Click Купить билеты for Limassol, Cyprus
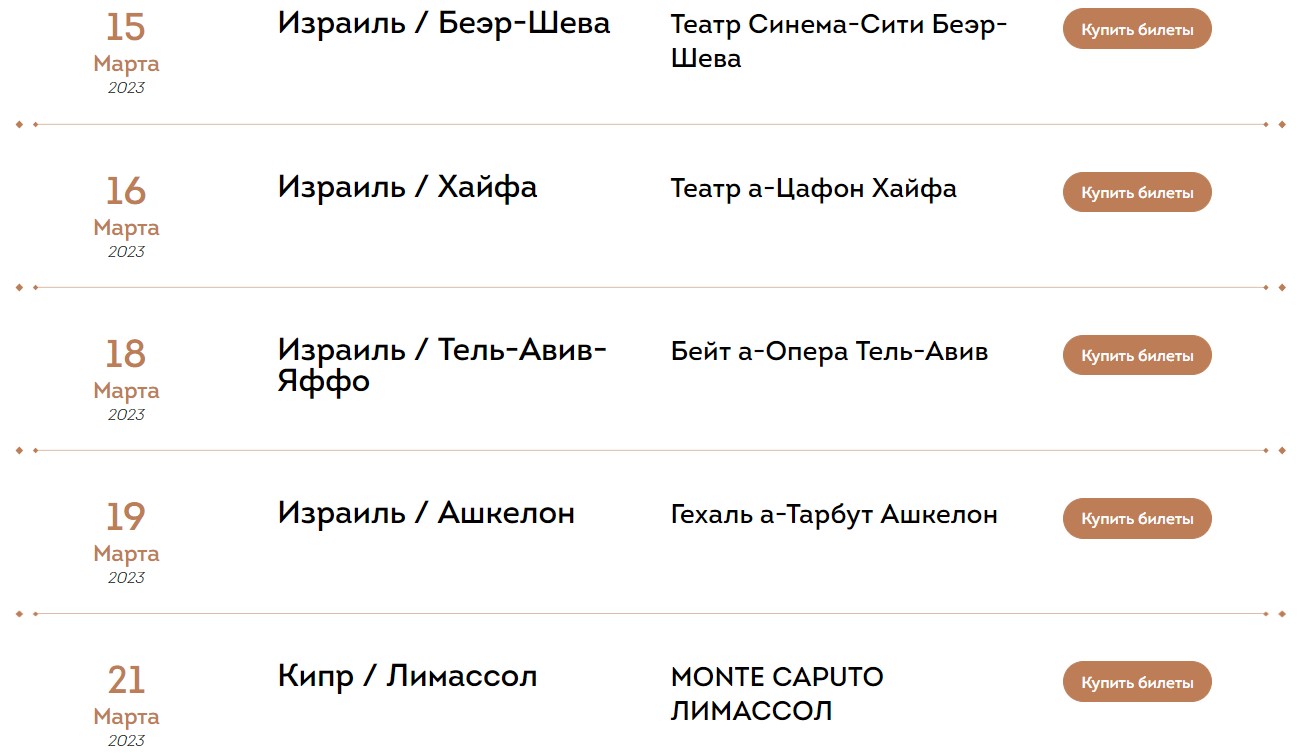1299x754 pixels. tap(1136, 682)
